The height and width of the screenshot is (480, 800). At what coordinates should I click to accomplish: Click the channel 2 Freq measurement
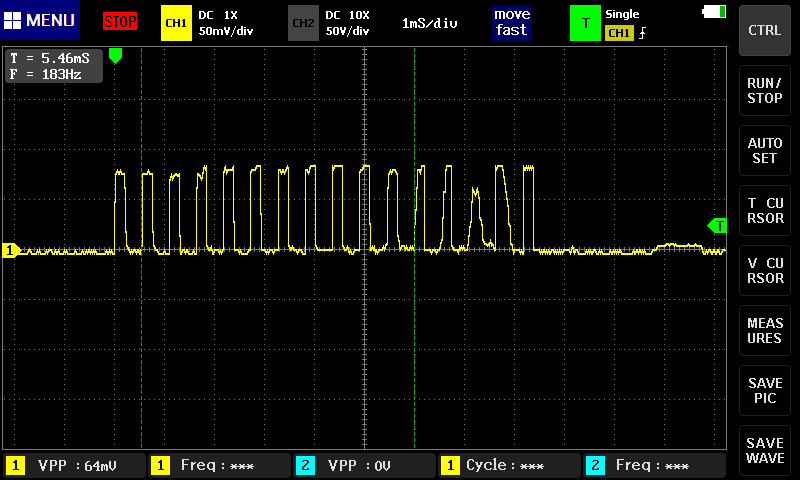pos(655,465)
